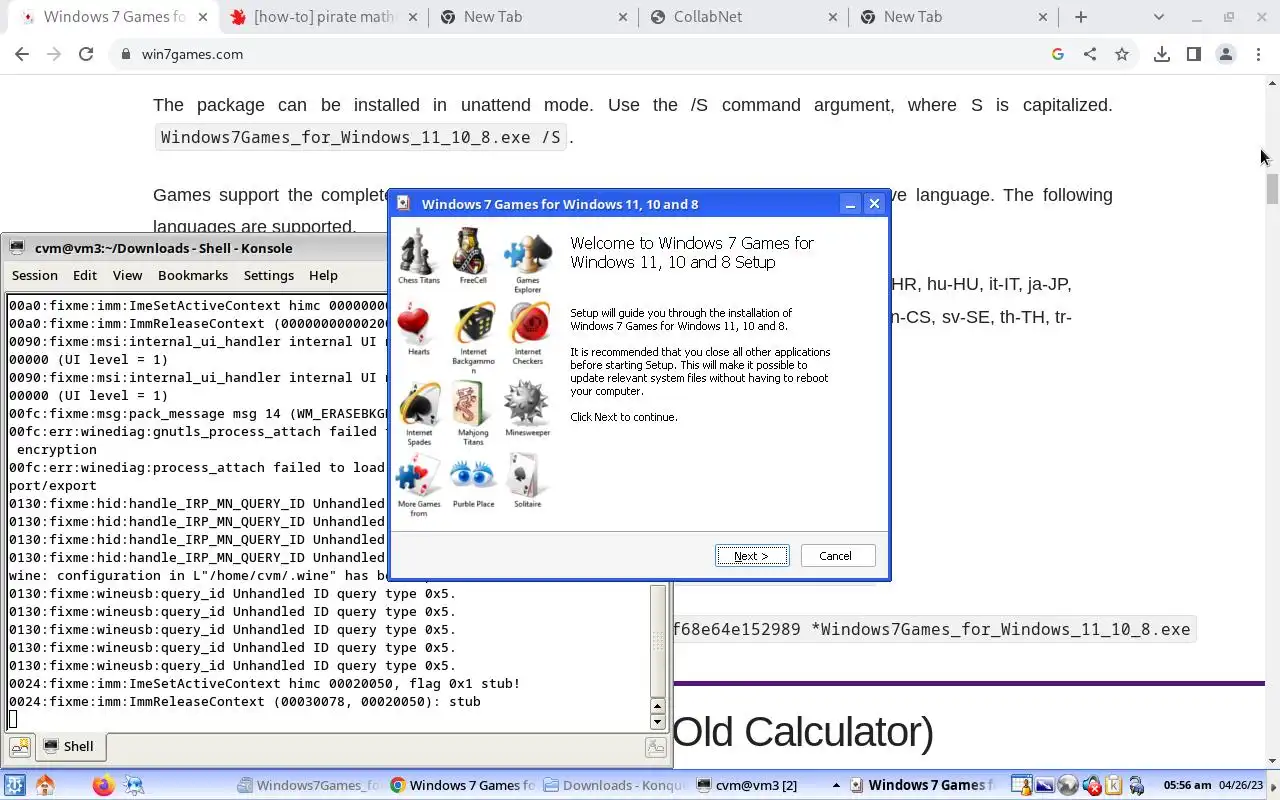The width and height of the screenshot is (1280, 800).
Task: Click the taskbar clock showing 05:56 am
Action: click(1188, 785)
